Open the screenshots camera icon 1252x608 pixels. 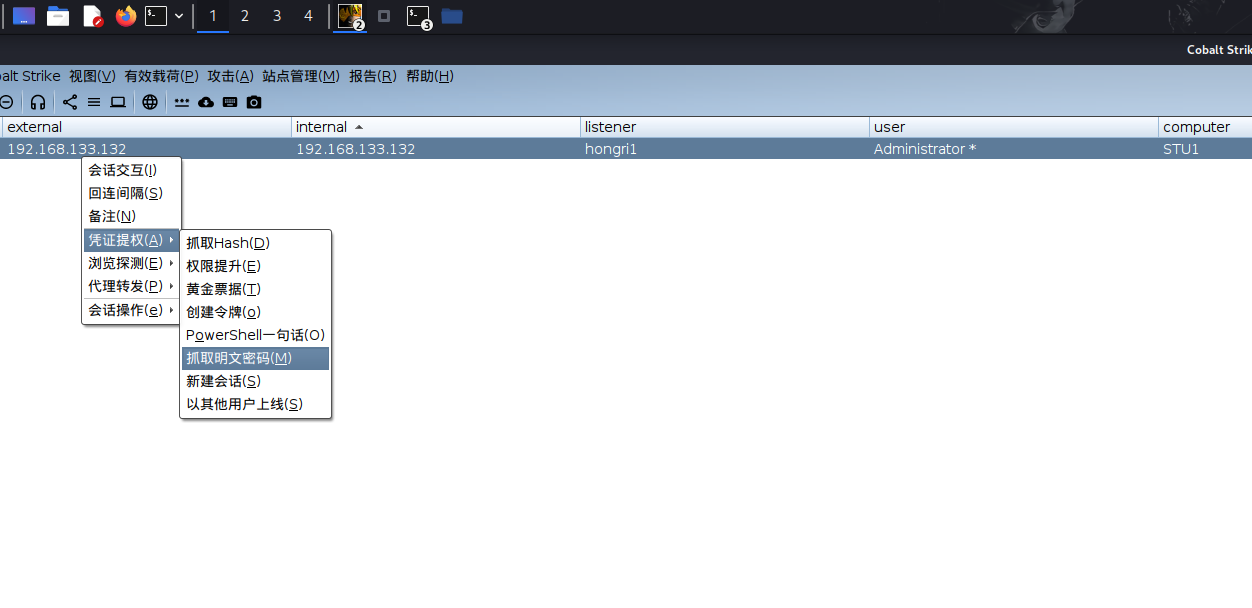(254, 102)
